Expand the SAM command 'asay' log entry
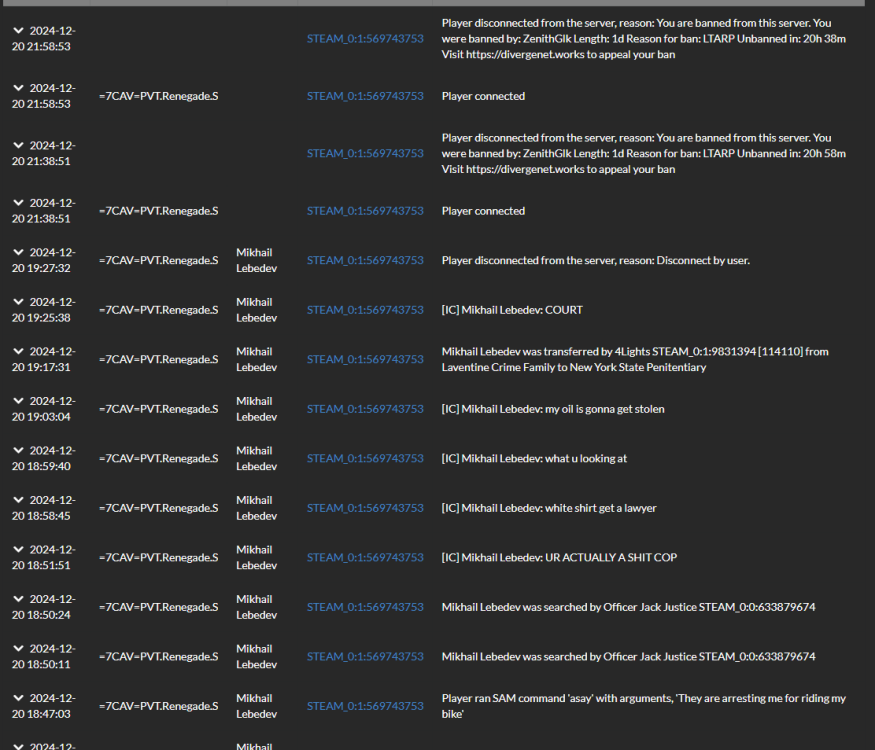This screenshot has width=875, height=750. tap(18, 697)
